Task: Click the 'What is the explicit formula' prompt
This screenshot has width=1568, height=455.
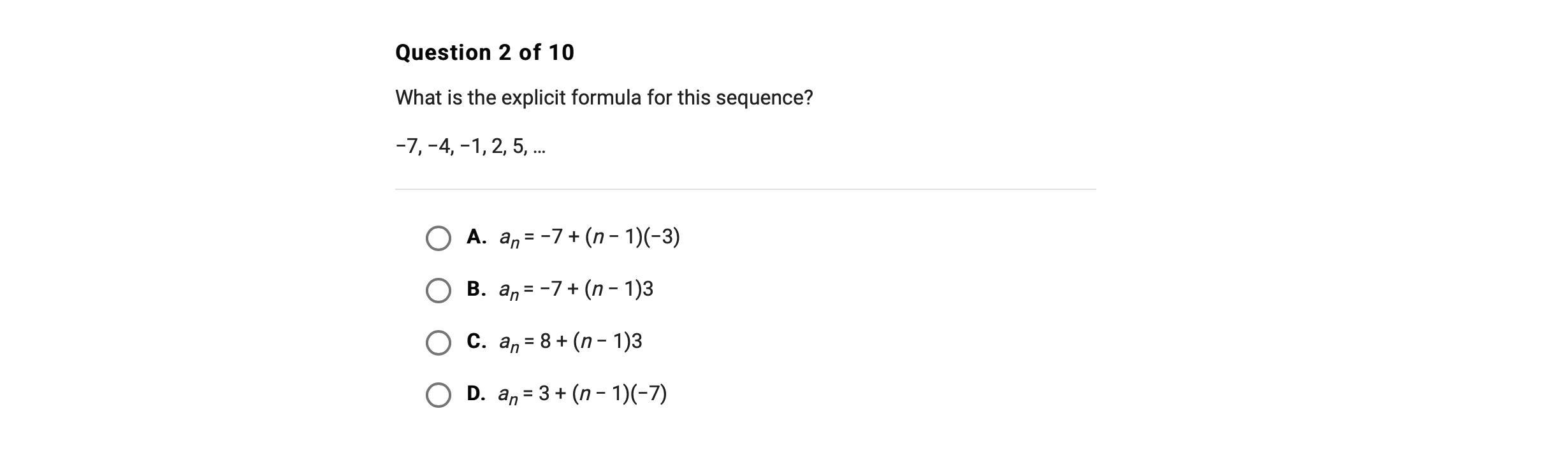Action: pos(604,98)
